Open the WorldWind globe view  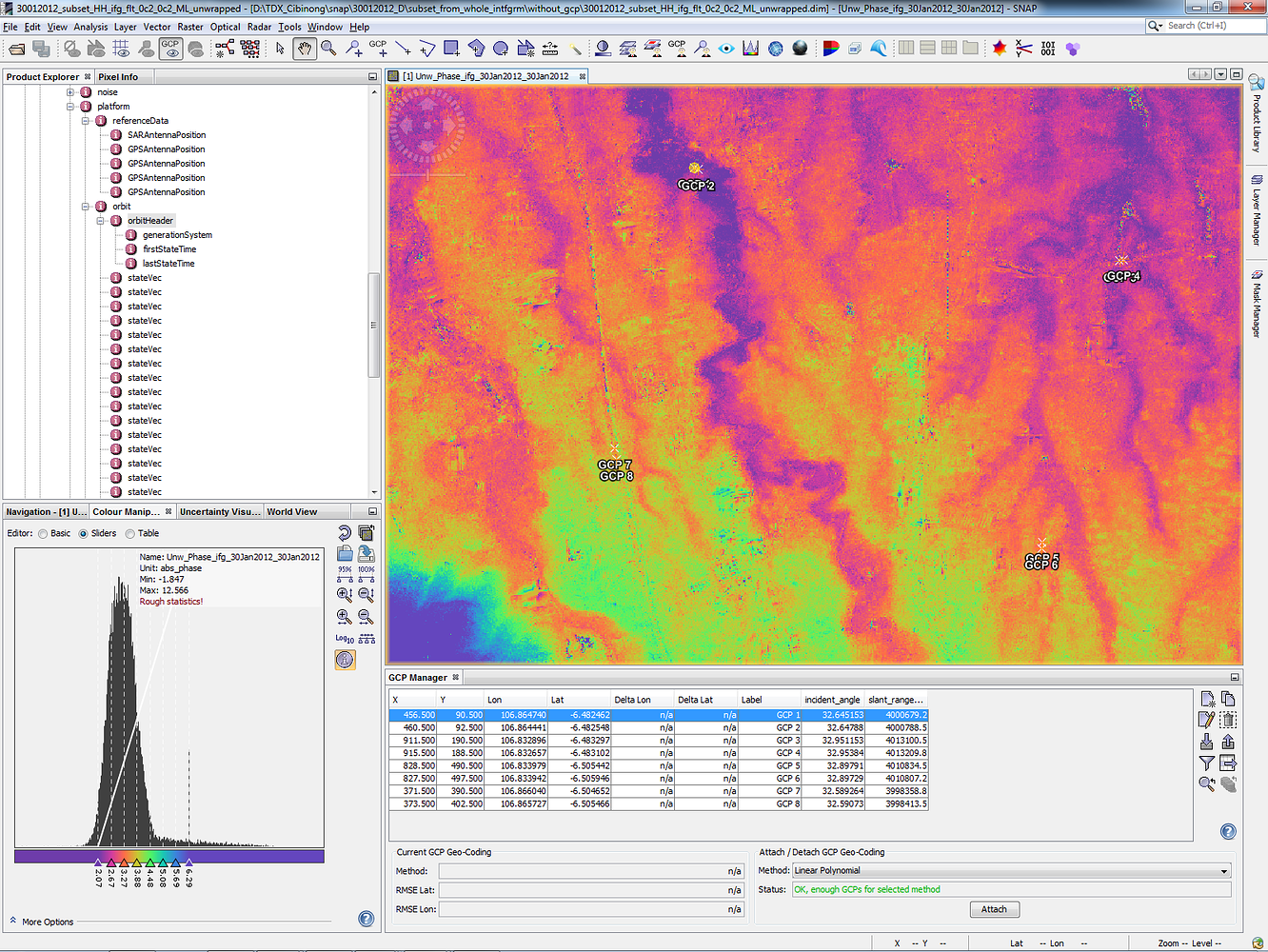tap(799, 48)
